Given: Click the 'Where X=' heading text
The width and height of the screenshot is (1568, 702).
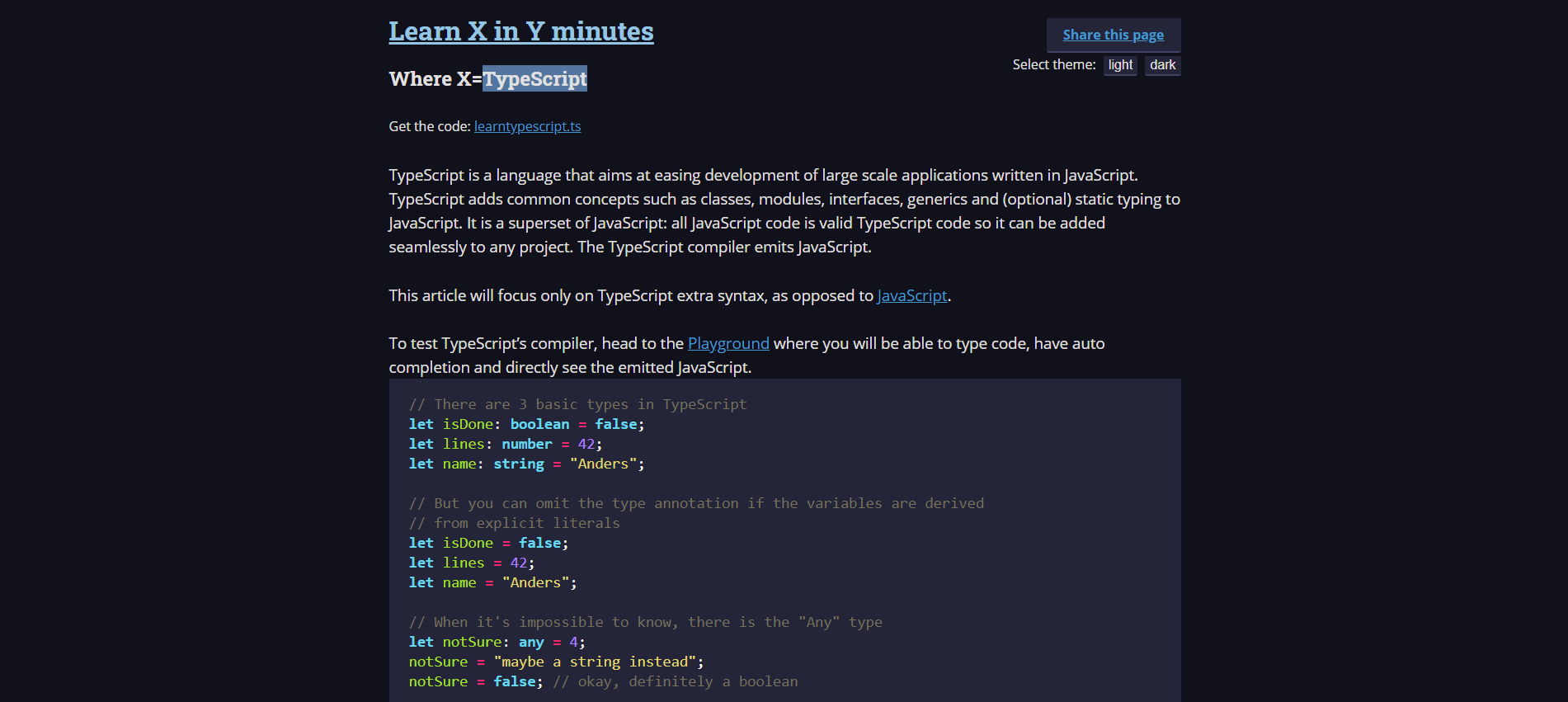Looking at the screenshot, I should [436, 78].
